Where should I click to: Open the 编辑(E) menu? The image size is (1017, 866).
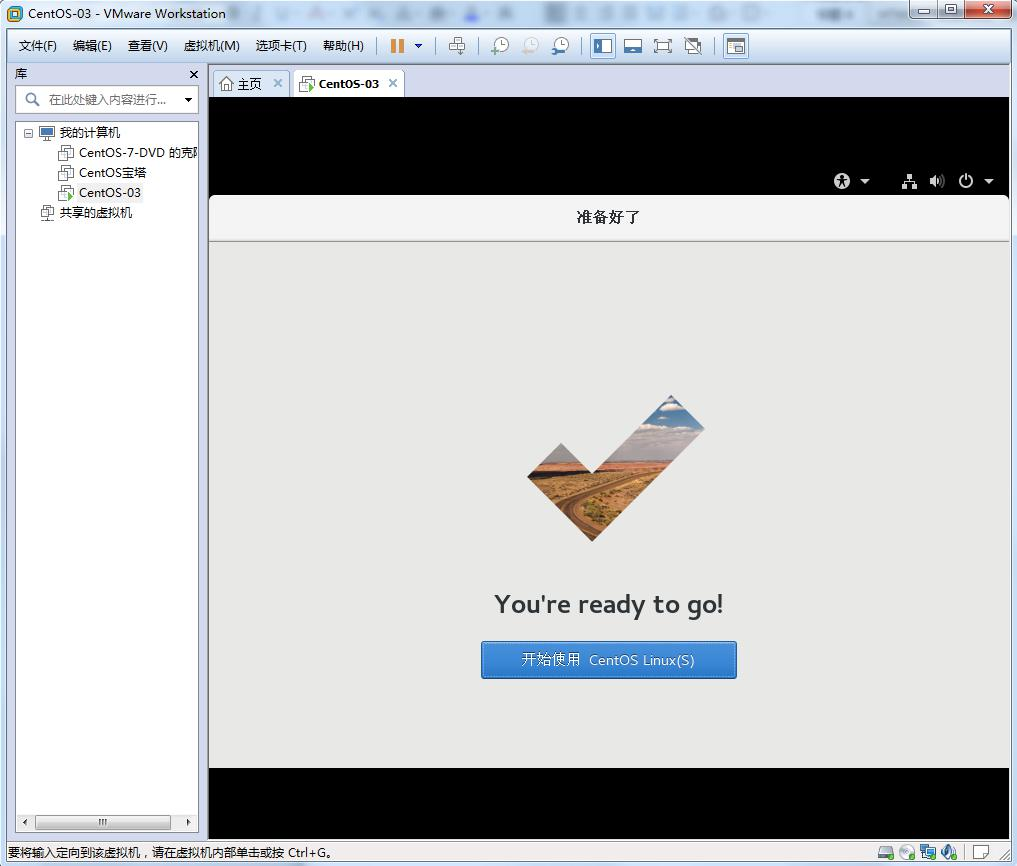[x=92, y=46]
